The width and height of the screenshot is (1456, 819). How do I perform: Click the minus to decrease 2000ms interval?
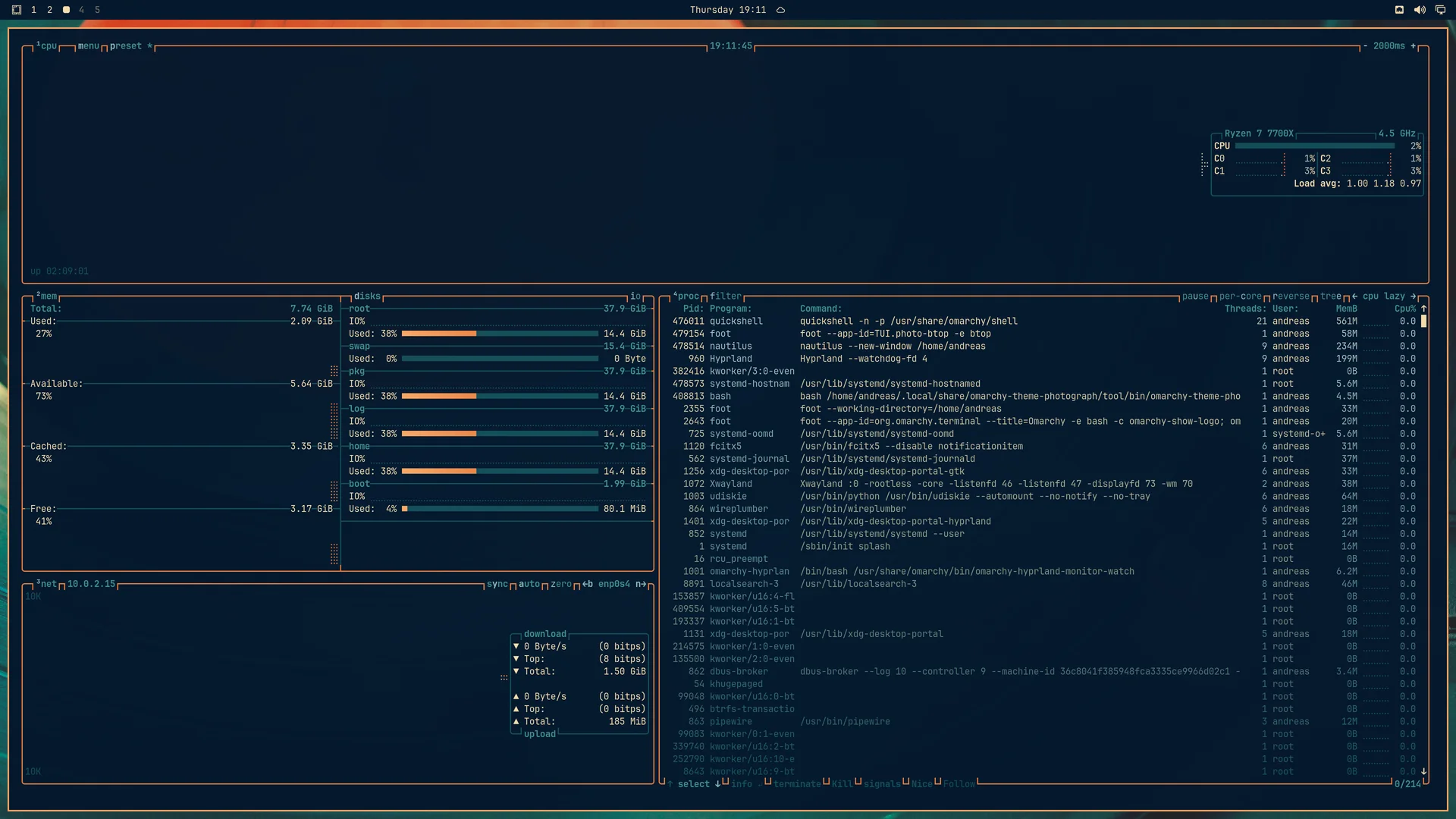pyautogui.click(x=1365, y=46)
